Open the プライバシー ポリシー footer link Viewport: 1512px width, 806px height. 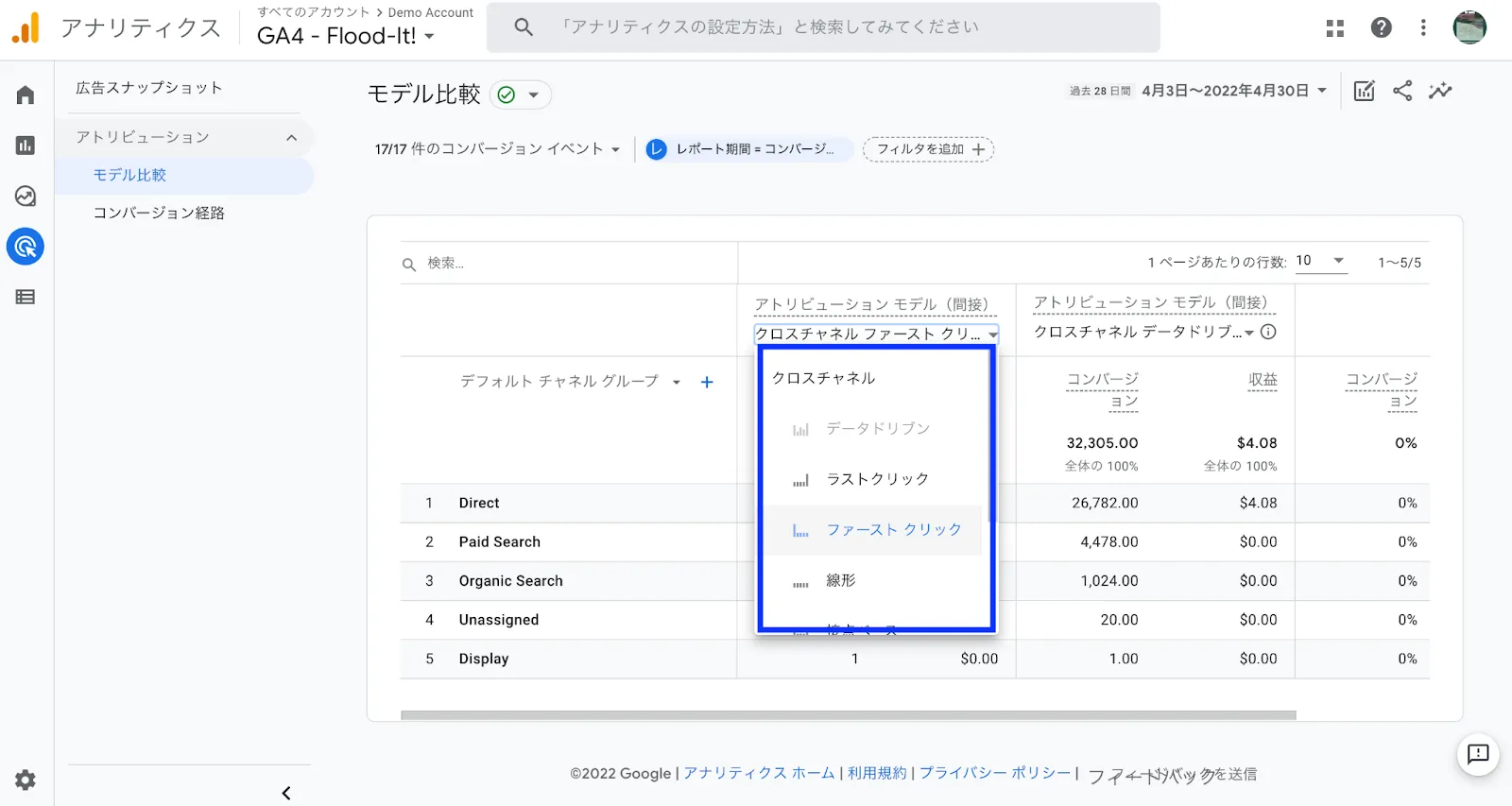point(995,773)
